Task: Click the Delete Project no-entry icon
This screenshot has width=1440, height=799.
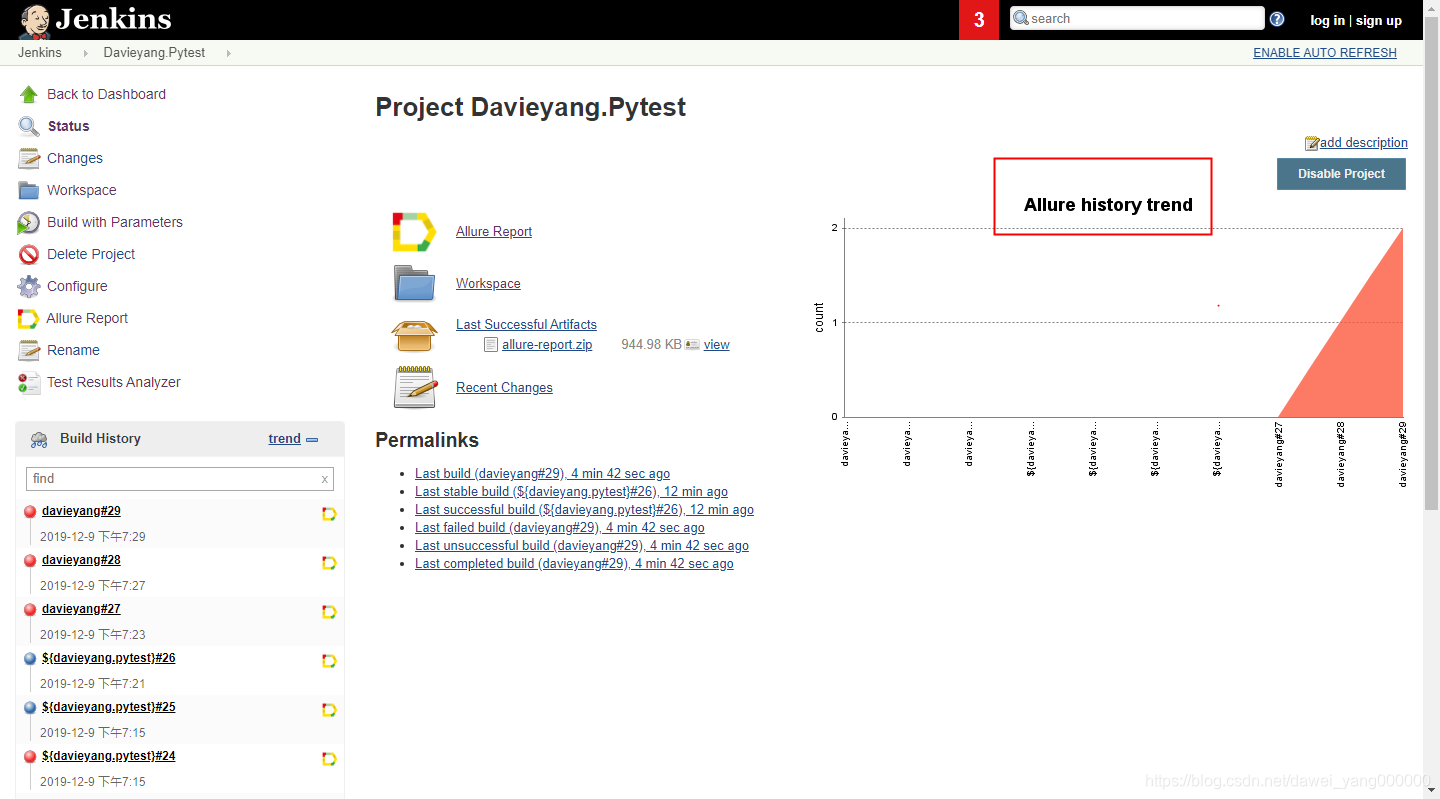Action: [29, 254]
